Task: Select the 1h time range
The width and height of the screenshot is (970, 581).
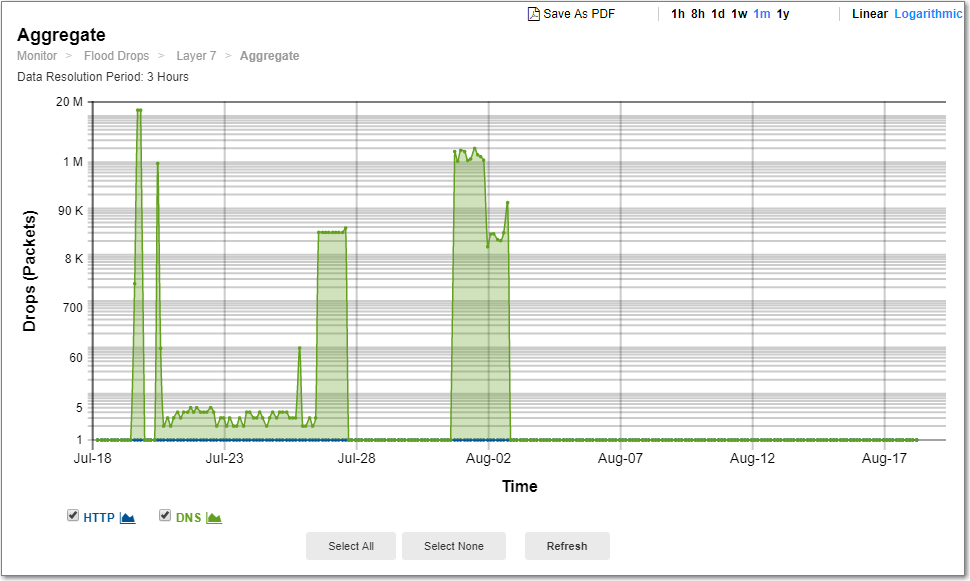Action: point(679,14)
